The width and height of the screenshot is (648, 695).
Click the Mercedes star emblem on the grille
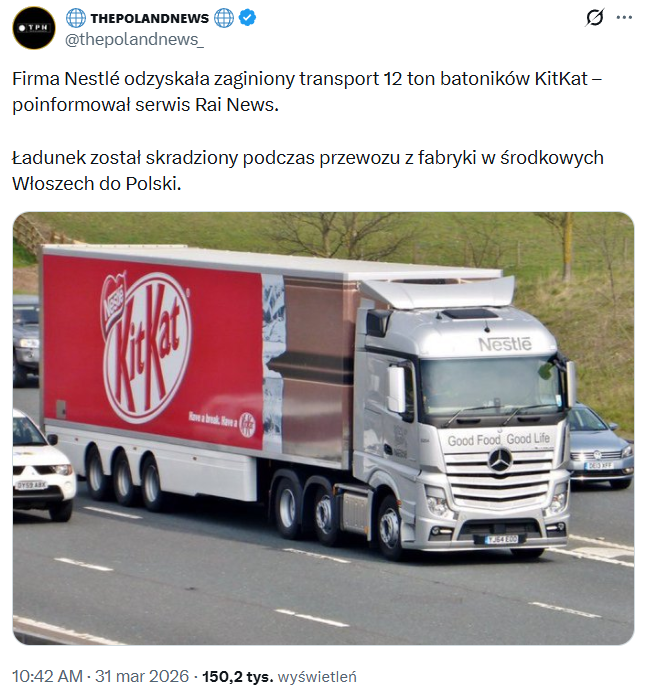tap(500, 460)
